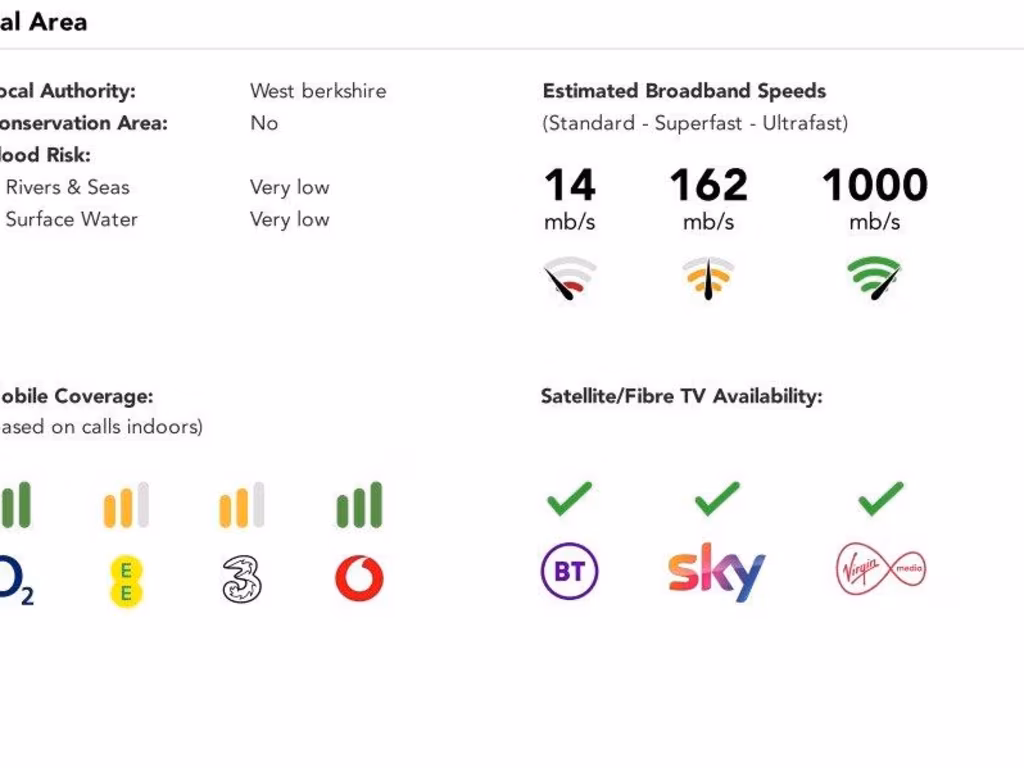Click the O2 network logo
1024x768 pixels.
tap(14, 580)
